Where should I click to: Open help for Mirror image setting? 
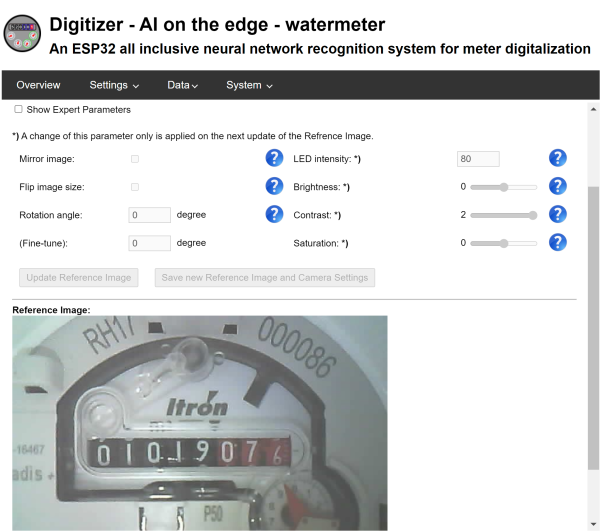pyautogui.click(x=274, y=158)
